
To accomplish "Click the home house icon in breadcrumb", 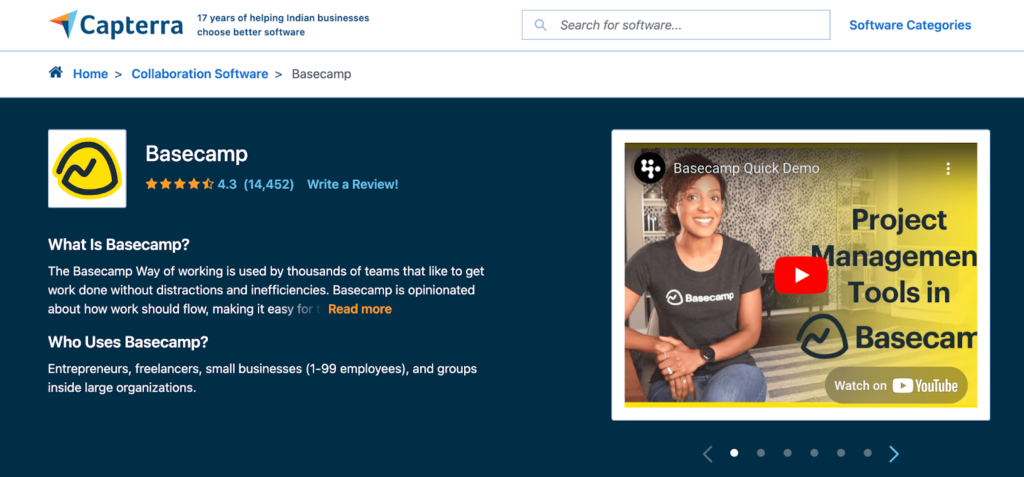I will click(56, 73).
